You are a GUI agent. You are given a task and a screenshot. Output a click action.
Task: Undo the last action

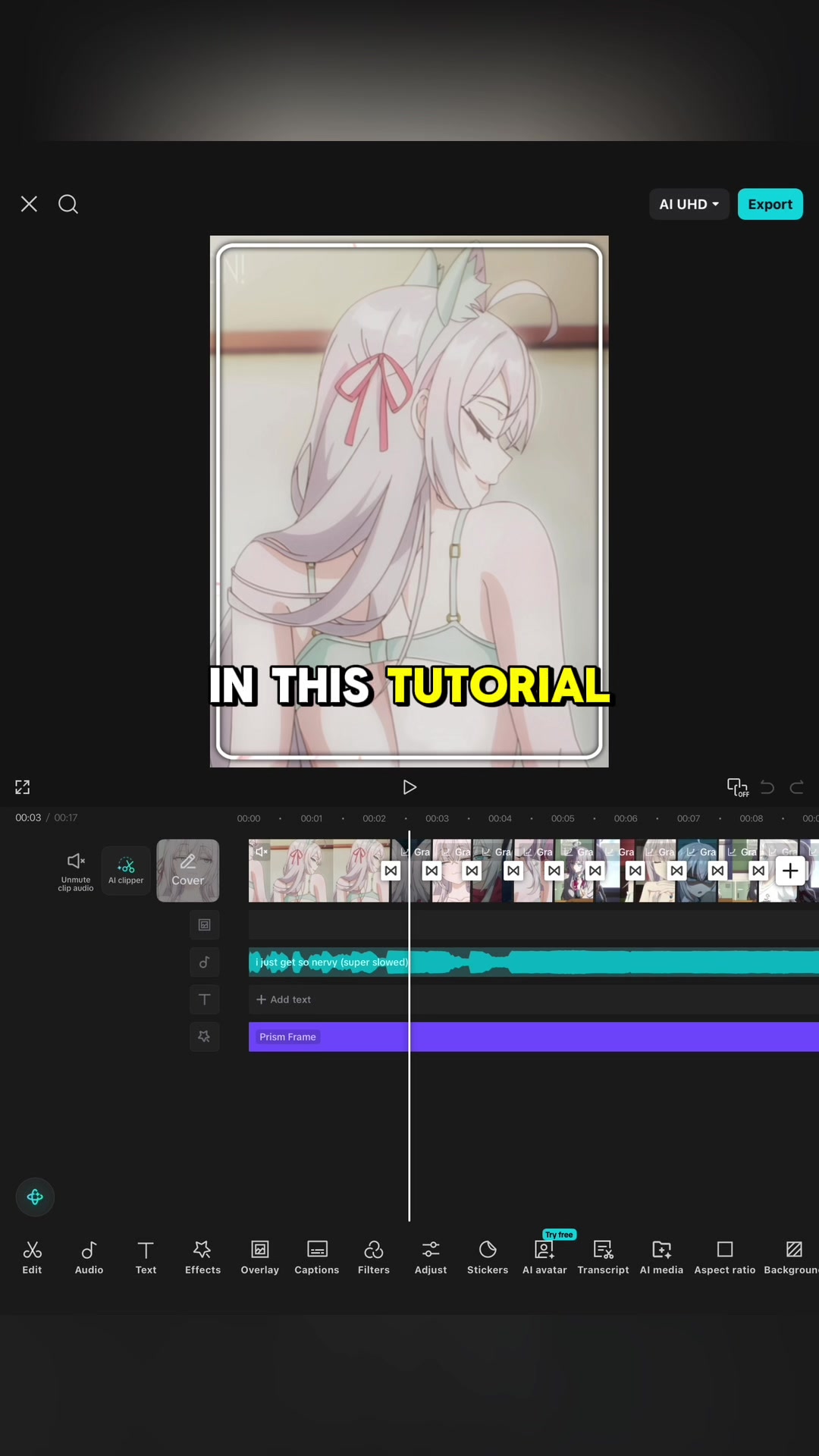tap(767, 787)
